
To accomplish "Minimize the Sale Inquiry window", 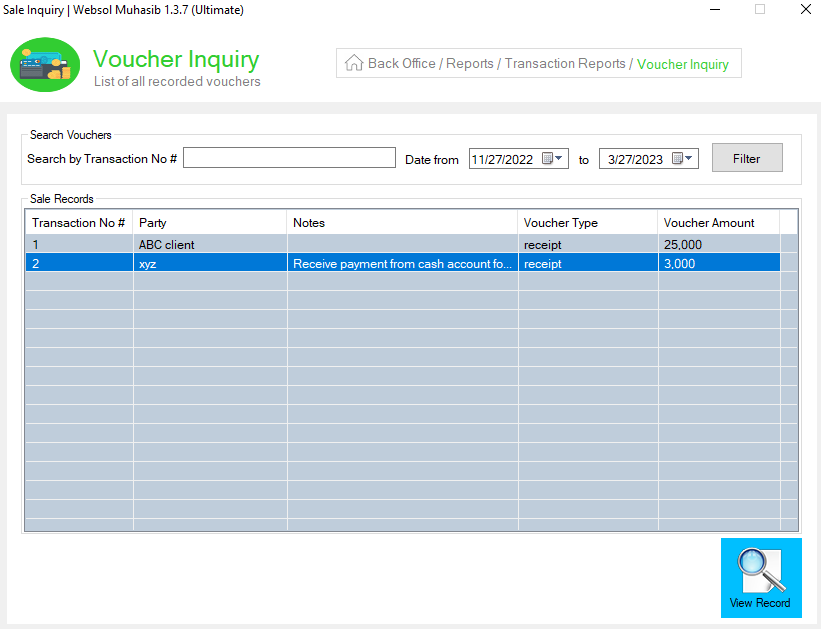I will point(715,9).
